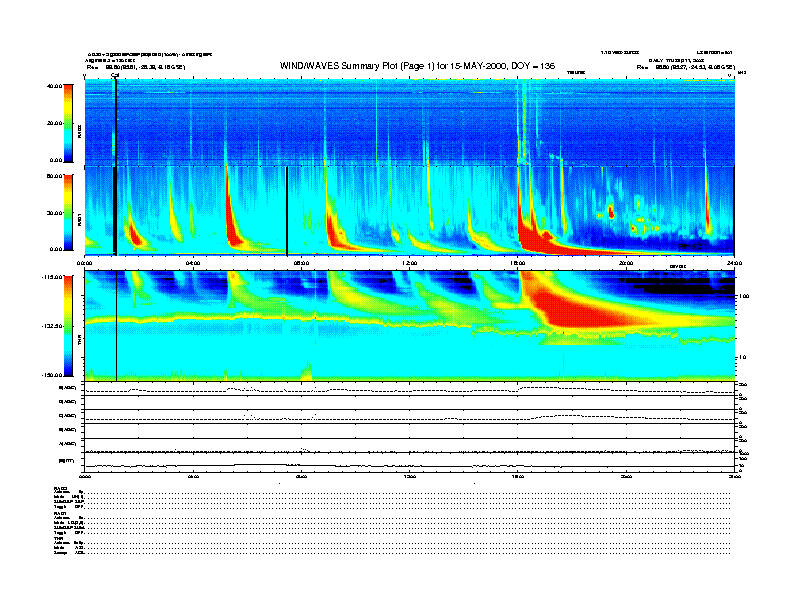The height and width of the screenshot is (612, 792).
Task: Click the Cal marker label above the spectrogram
Action: [x=115, y=76]
